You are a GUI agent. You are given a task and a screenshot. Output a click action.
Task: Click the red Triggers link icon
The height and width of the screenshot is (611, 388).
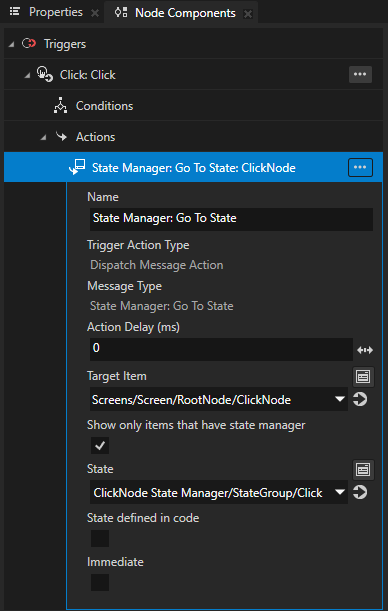(29, 43)
